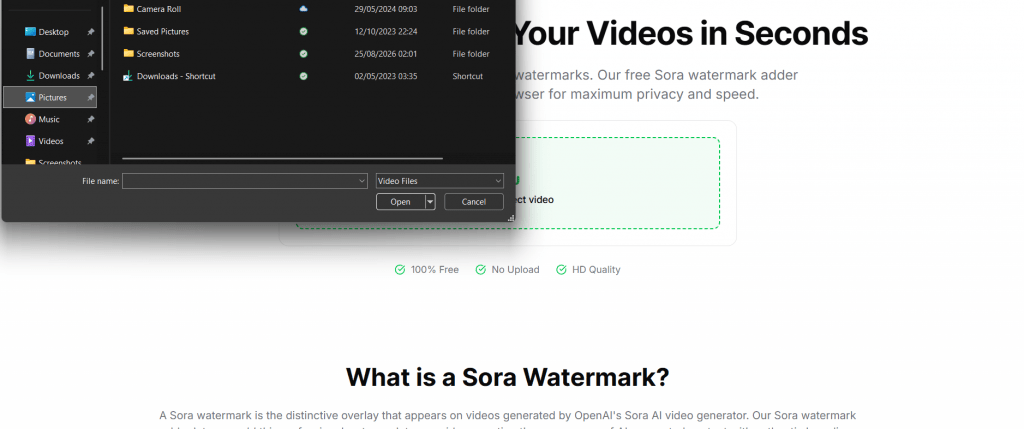Click the date 02/05/2023 03:35

click(386, 76)
